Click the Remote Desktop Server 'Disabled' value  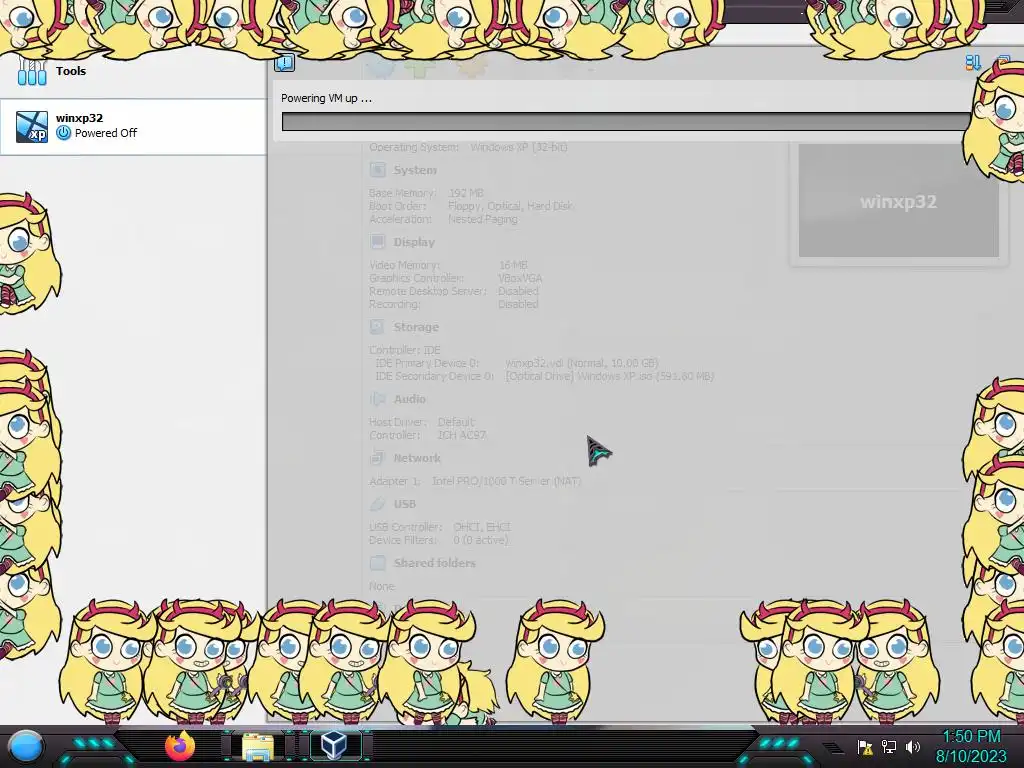point(519,291)
